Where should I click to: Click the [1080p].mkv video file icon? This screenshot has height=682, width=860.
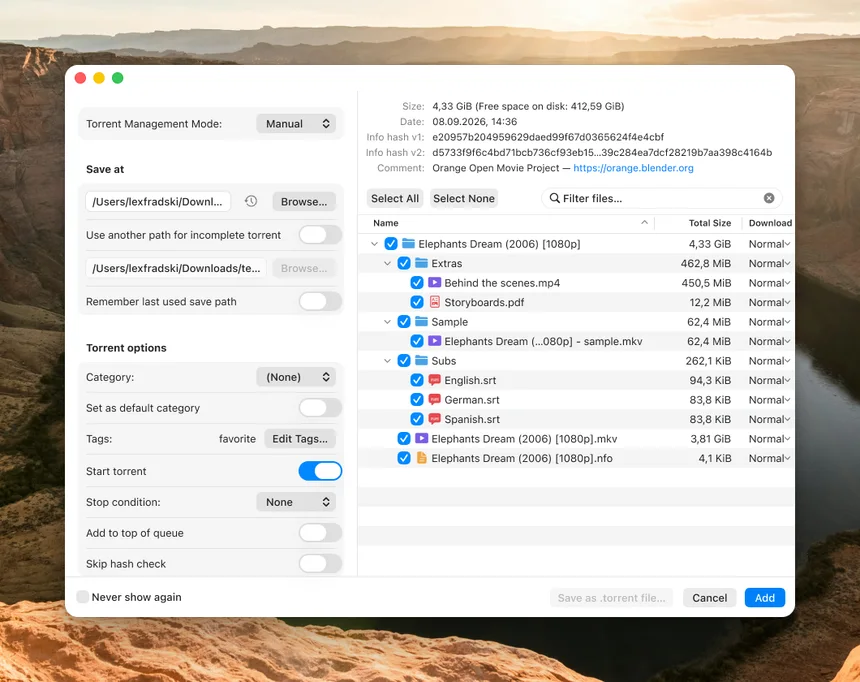tap(421, 438)
